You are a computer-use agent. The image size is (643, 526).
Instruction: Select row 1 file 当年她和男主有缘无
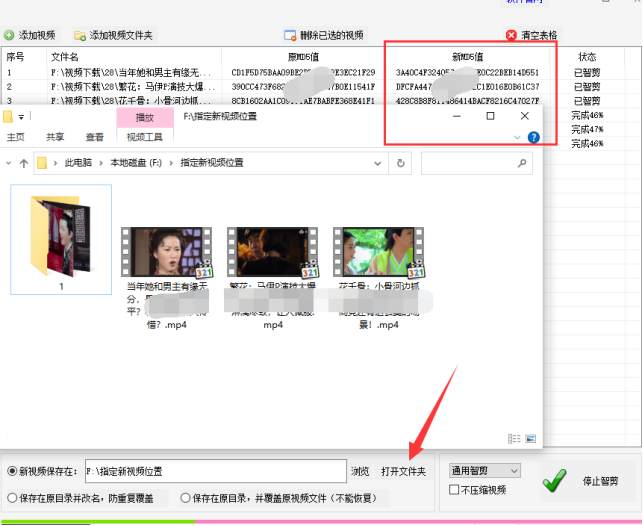click(x=131, y=73)
